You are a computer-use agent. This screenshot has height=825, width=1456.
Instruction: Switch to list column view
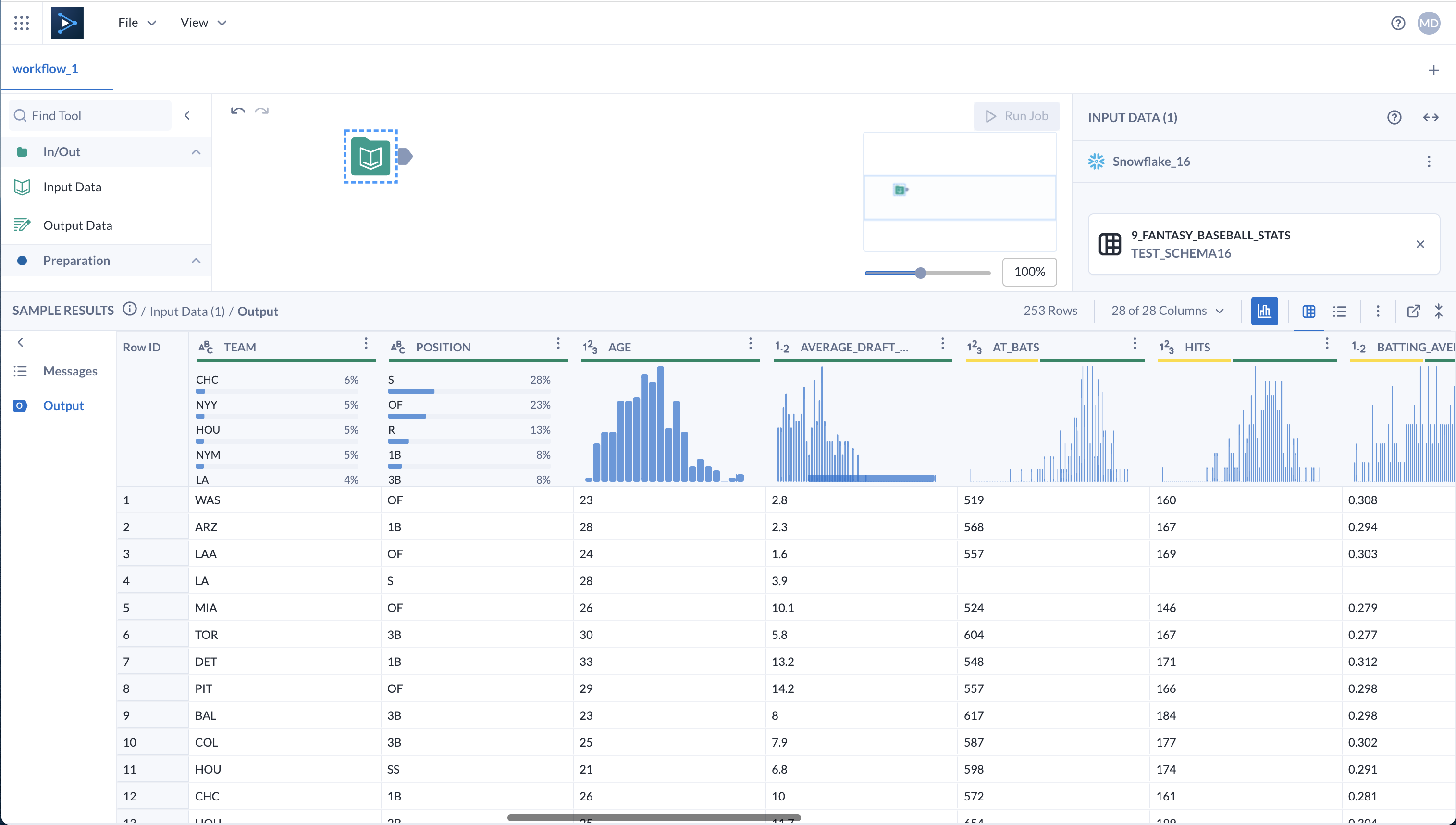[x=1339, y=311]
